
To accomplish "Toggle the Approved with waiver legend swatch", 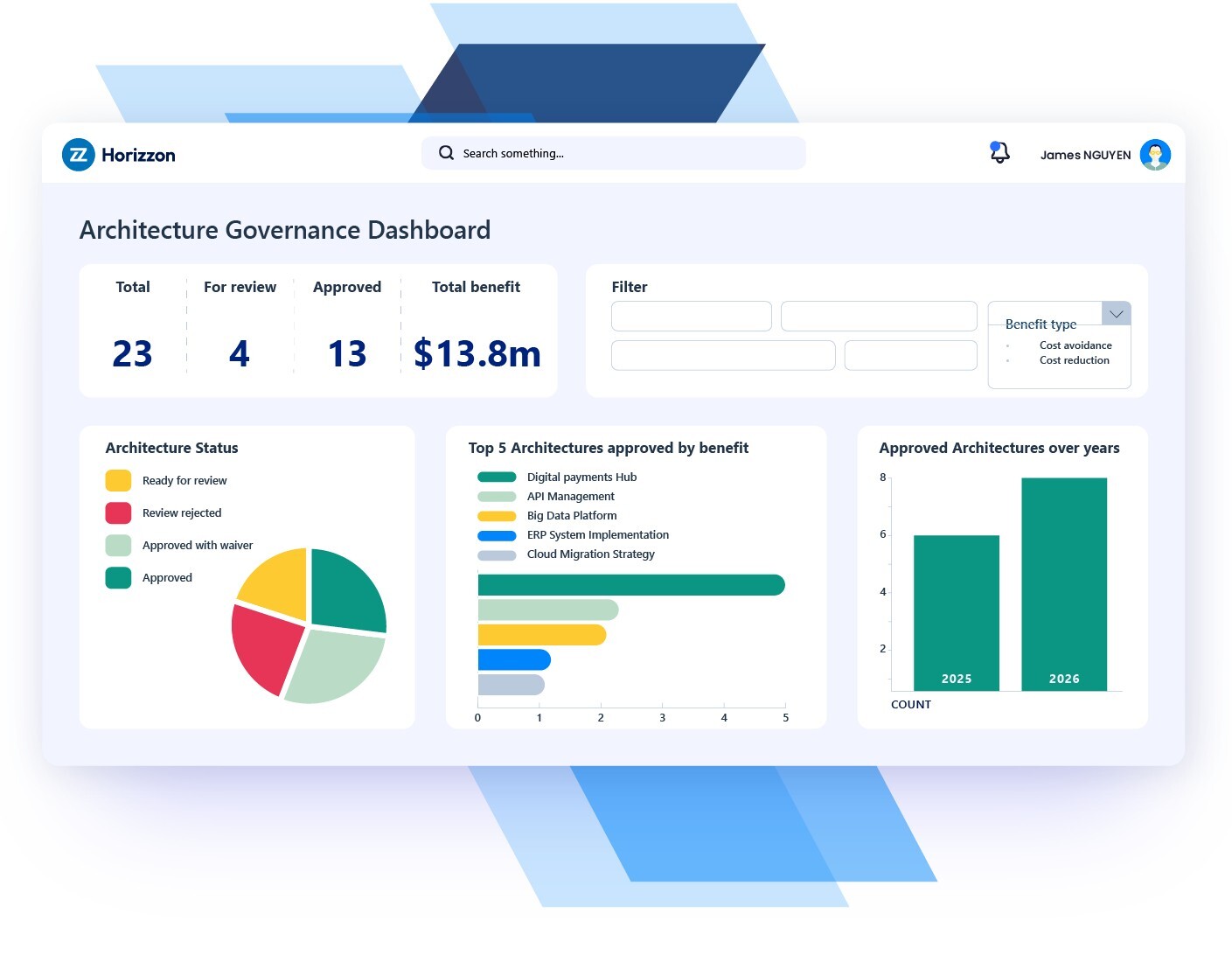I will [x=118, y=545].
